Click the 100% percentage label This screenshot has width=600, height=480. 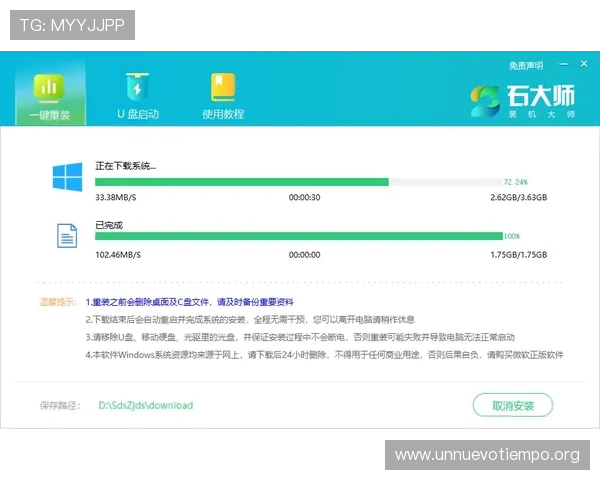512,236
